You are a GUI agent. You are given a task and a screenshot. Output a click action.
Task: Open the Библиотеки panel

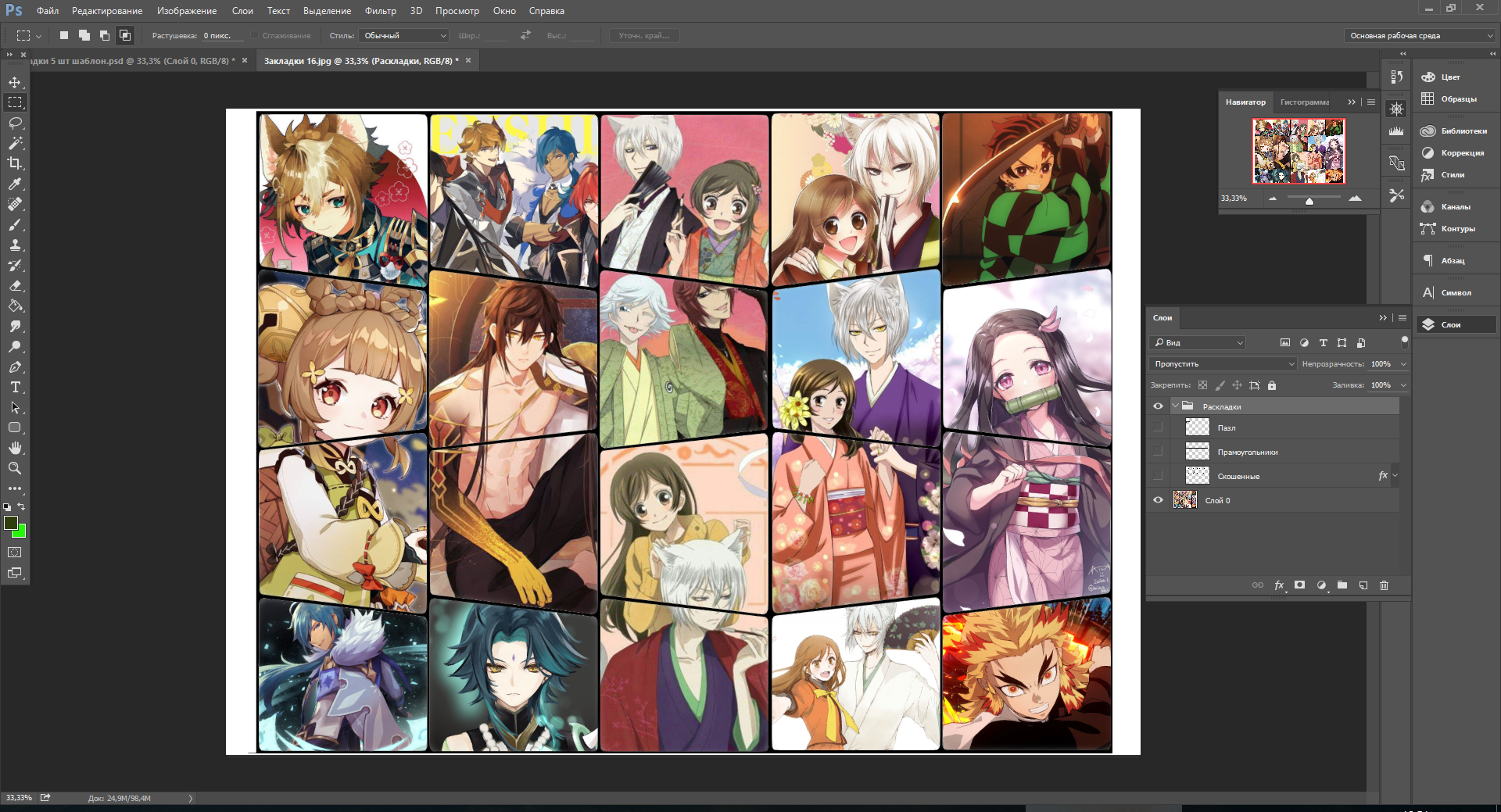[x=1463, y=131]
